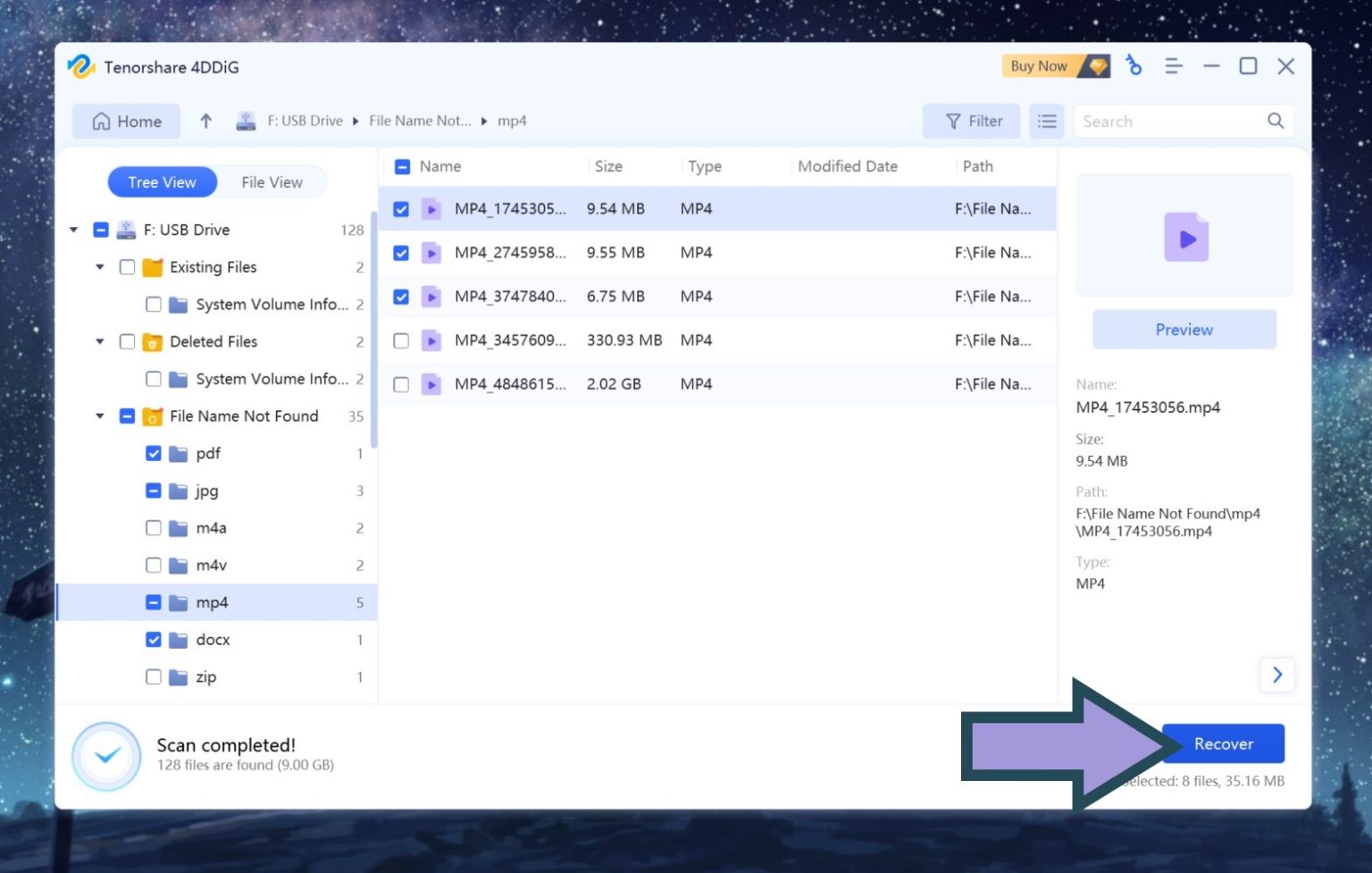The width and height of the screenshot is (1372, 873).
Task: Check the box for MP4_4848615
Action: click(401, 384)
